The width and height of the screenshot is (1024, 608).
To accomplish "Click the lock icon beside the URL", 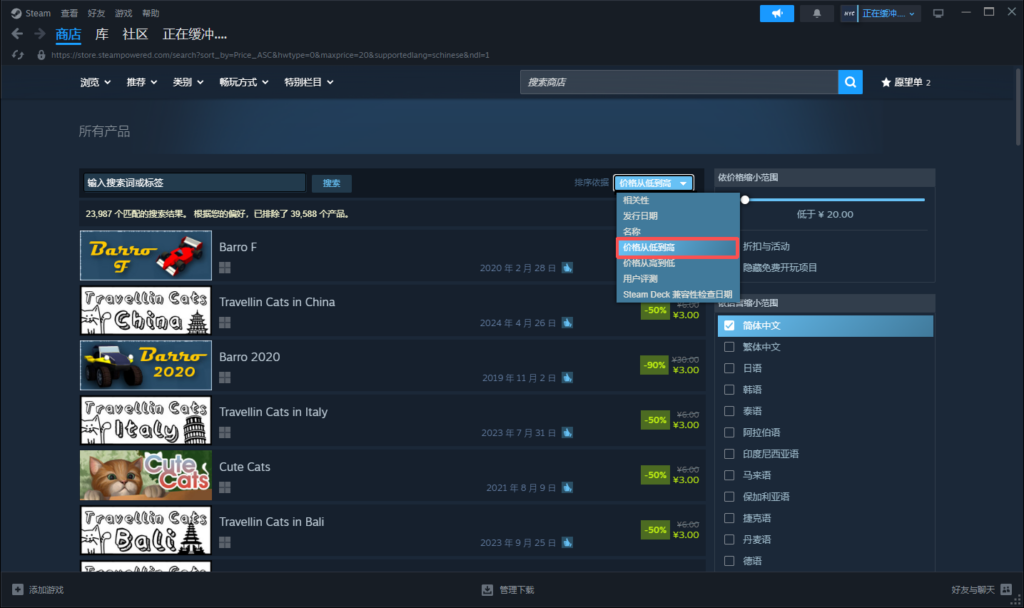I will (x=41, y=55).
